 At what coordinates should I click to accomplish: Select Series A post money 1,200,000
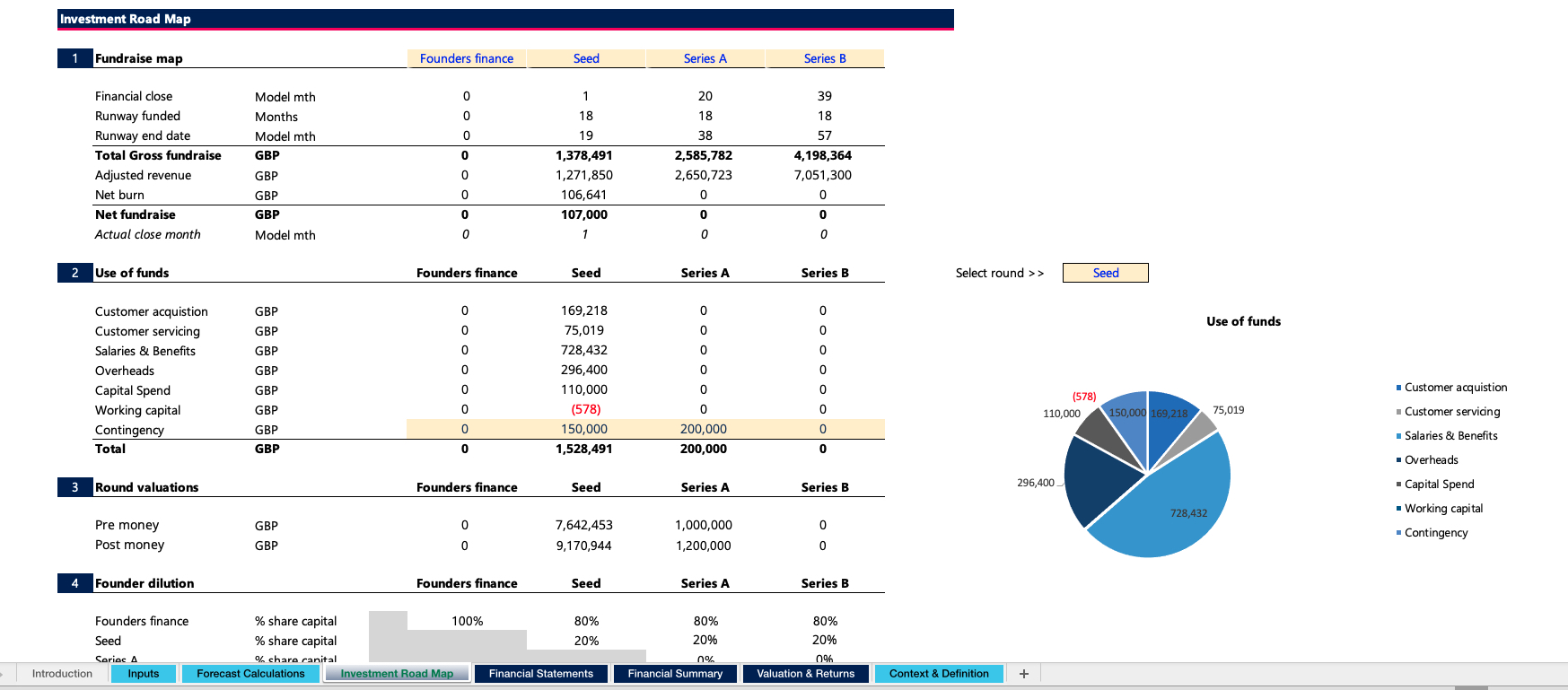(704, 546)
